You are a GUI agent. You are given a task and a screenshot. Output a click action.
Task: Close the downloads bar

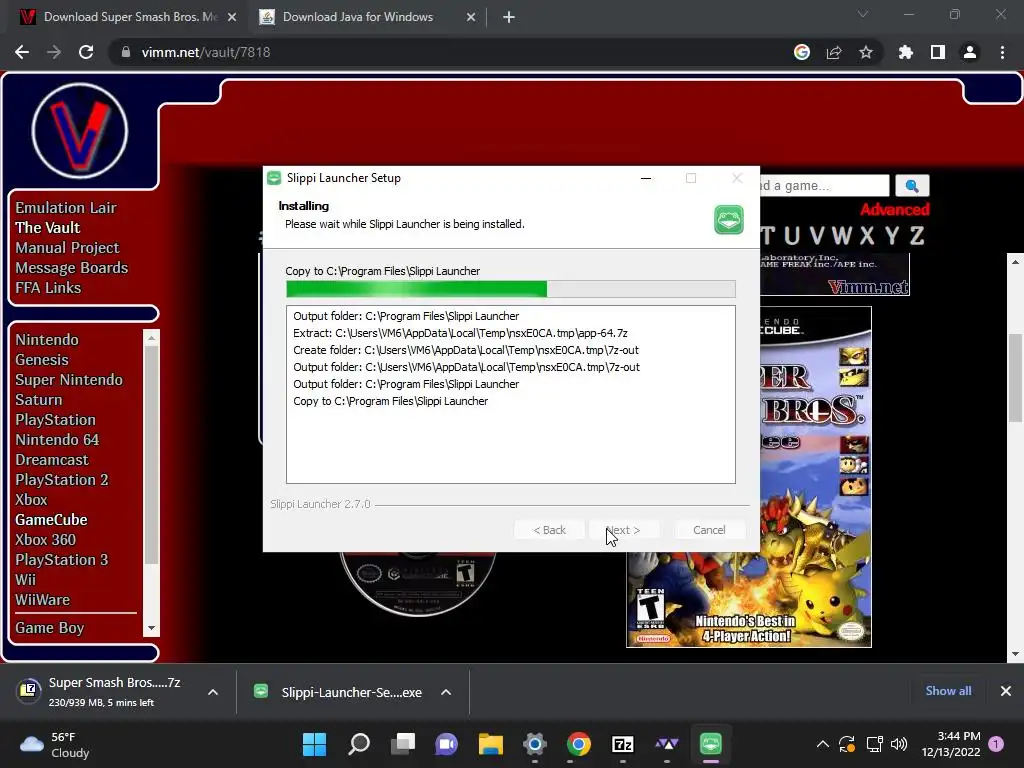click(1006, 691)
